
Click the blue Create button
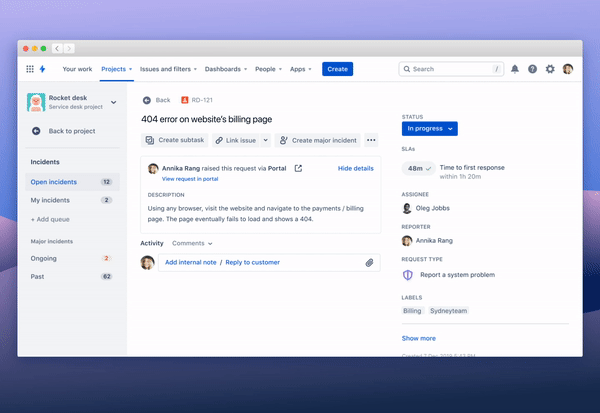[x=337, y=69]
